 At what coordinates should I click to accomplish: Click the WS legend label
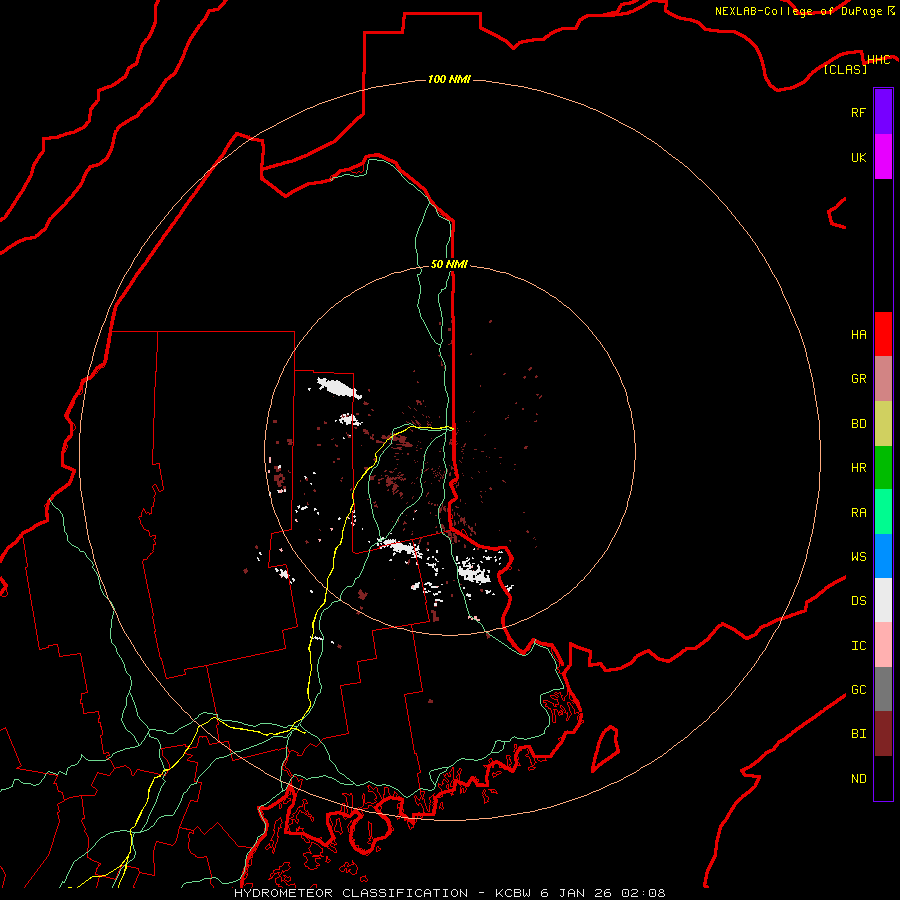(x=858, y=556)
